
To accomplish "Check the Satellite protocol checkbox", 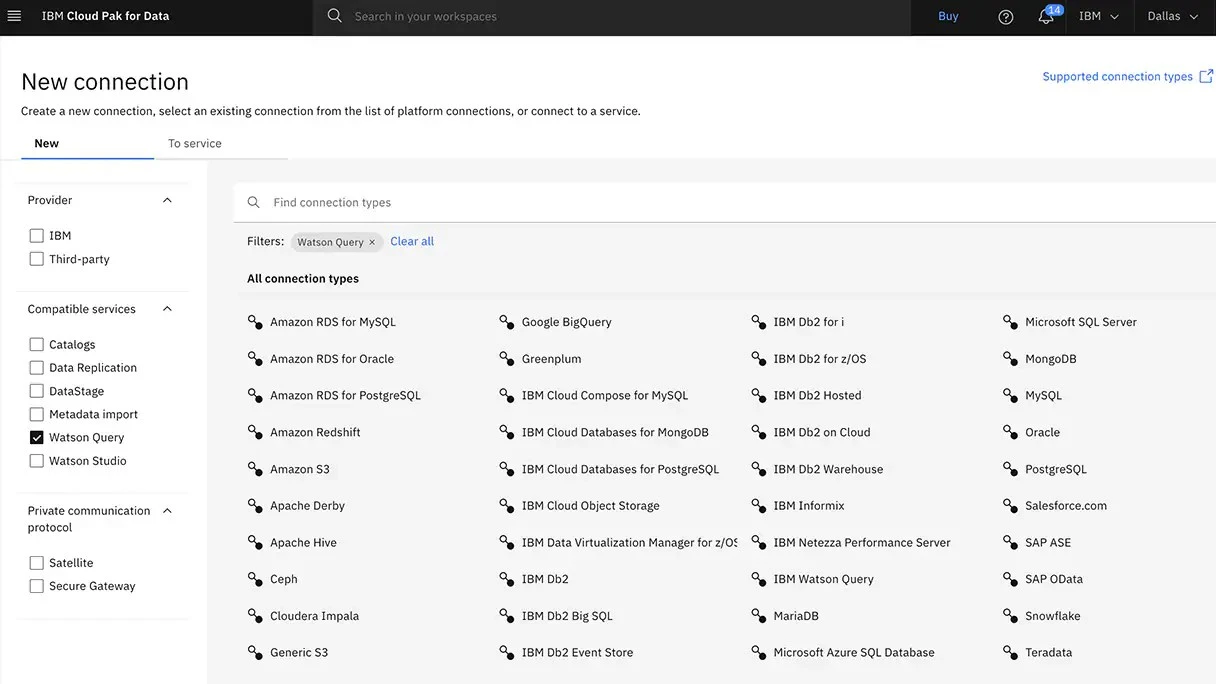I will (37, 563).
